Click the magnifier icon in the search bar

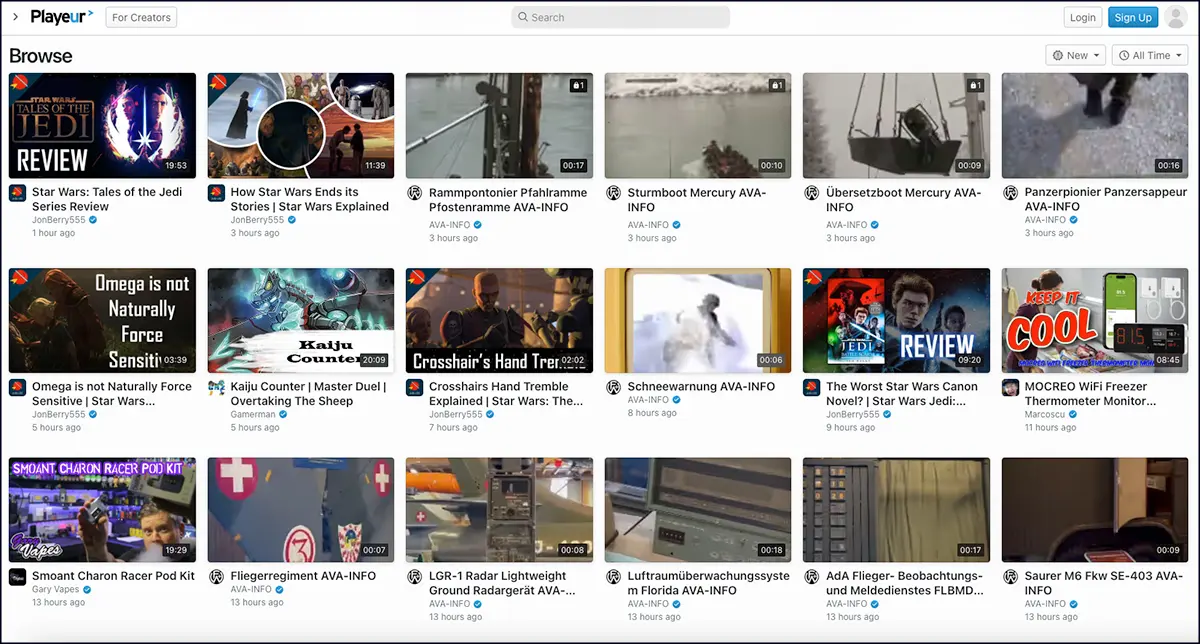point(523,17)
